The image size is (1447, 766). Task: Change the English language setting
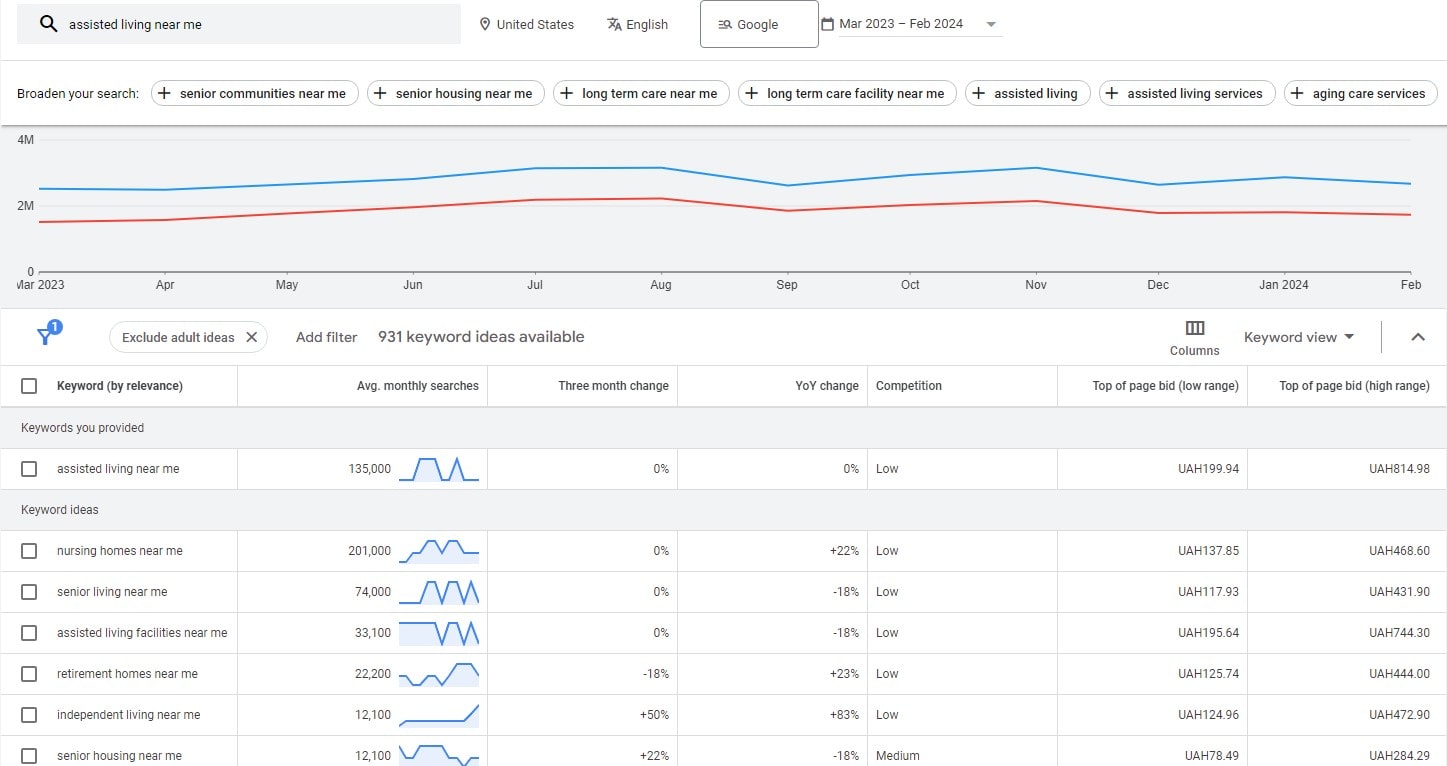click(637, 24)
